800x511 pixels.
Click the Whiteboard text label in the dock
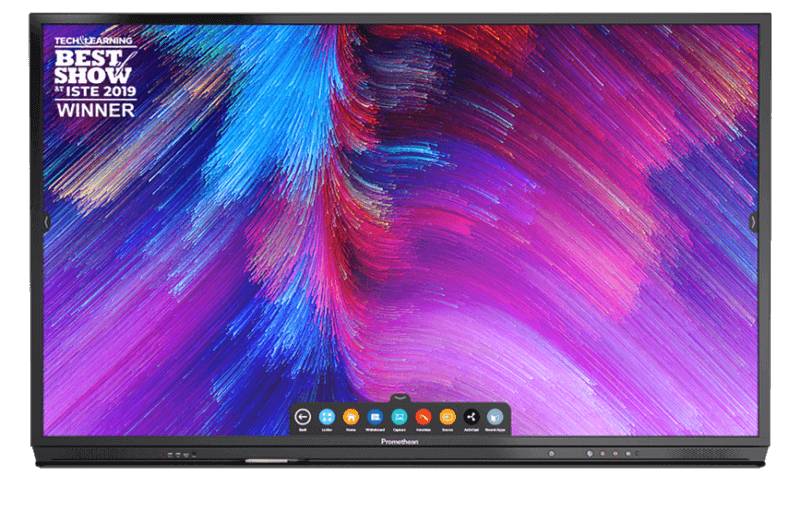coord(375,429)
